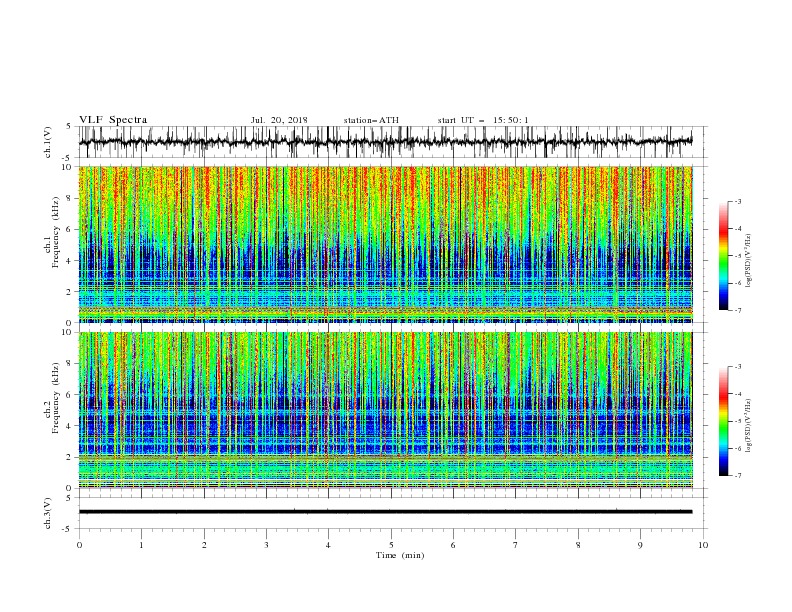Click time axis tick label "9"
The height and width of the screenshot is (612, 792).
click(640, 545)
